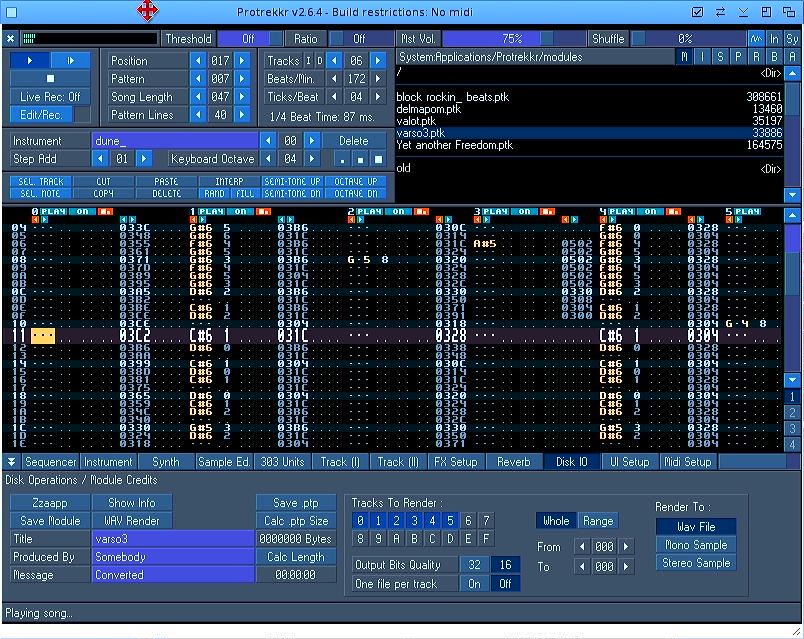804x639 pixels.
Task: Open the FX Setup tab
Action: click(x=455, y=462)
